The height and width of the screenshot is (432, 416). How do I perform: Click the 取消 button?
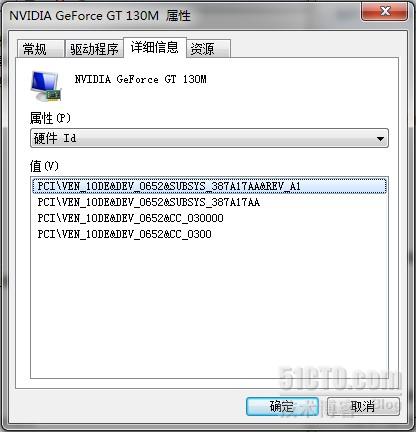[363, 406]
